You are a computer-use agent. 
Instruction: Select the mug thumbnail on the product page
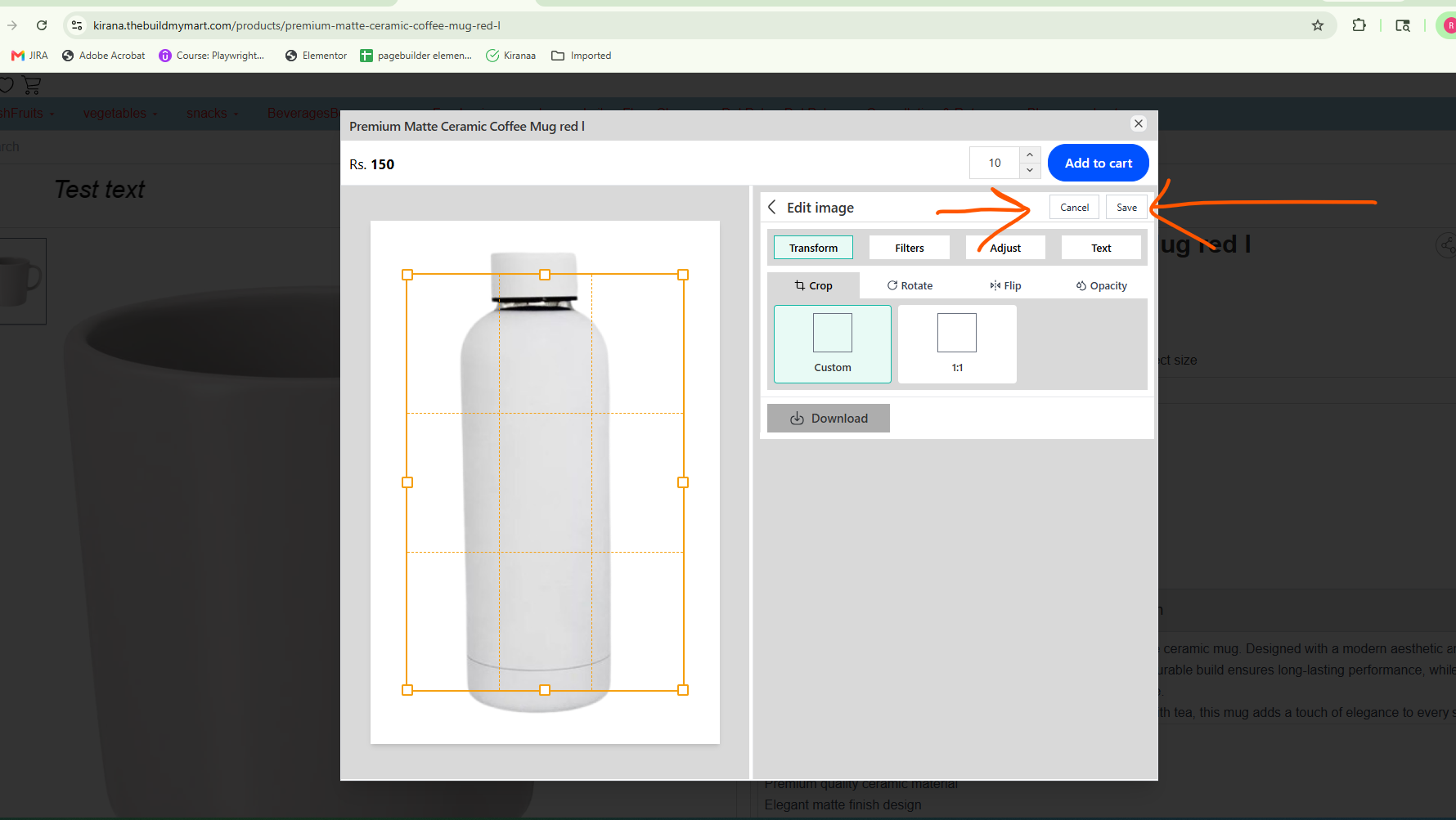22,281
